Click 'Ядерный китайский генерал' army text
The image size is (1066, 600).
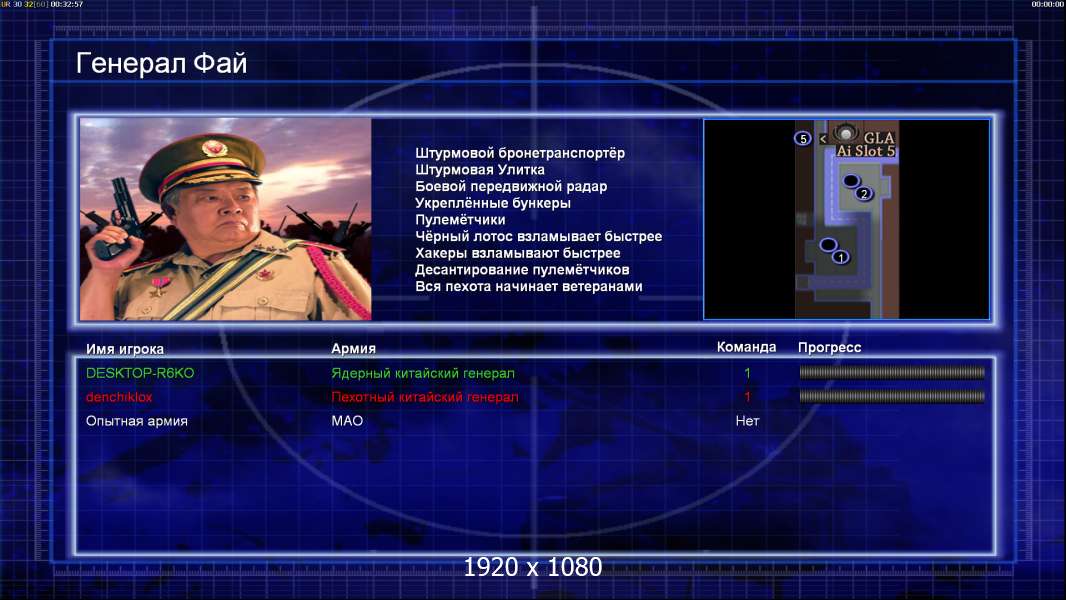(x=423, y=373)
